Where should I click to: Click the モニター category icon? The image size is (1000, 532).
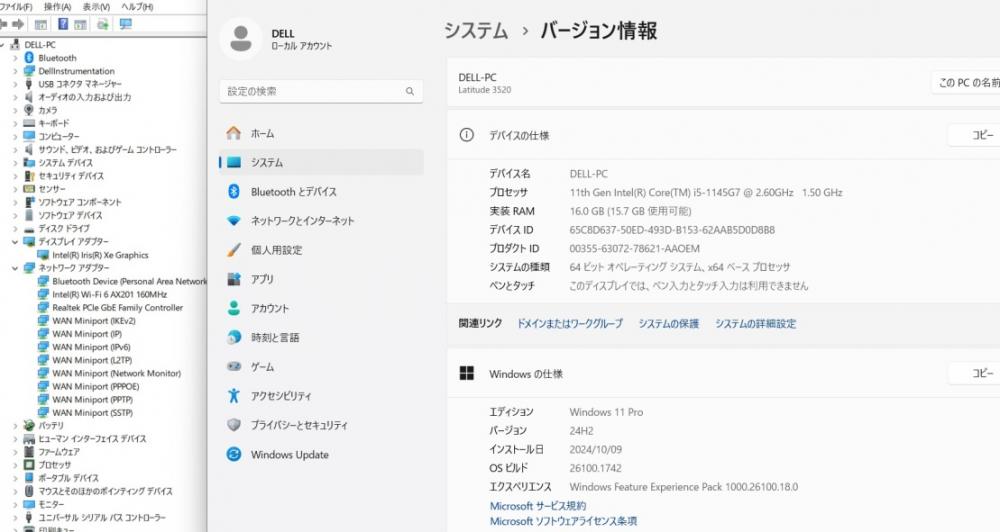tap(29, 504)
